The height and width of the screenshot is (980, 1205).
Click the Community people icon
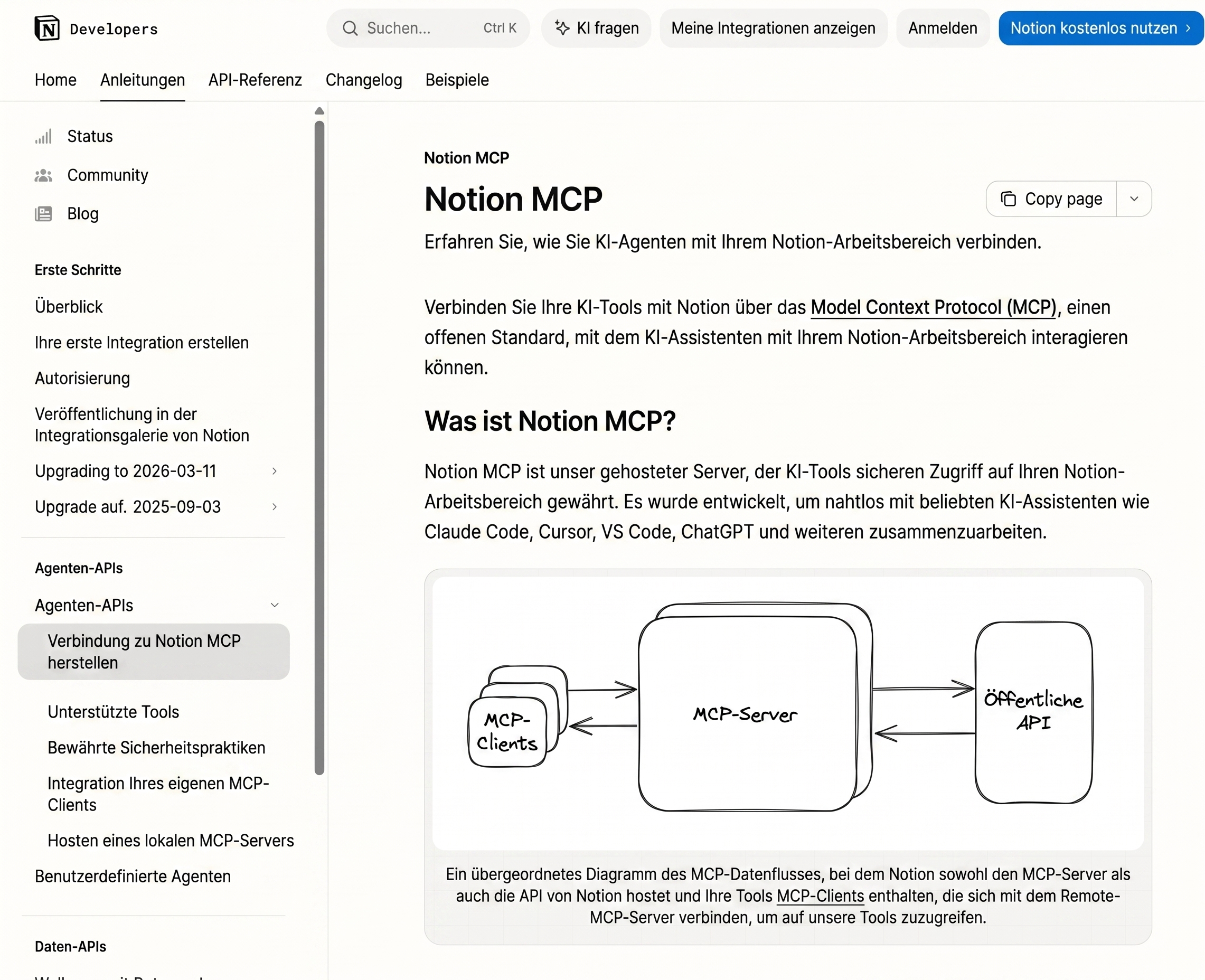pyautogui.click(x=43, y=175)
